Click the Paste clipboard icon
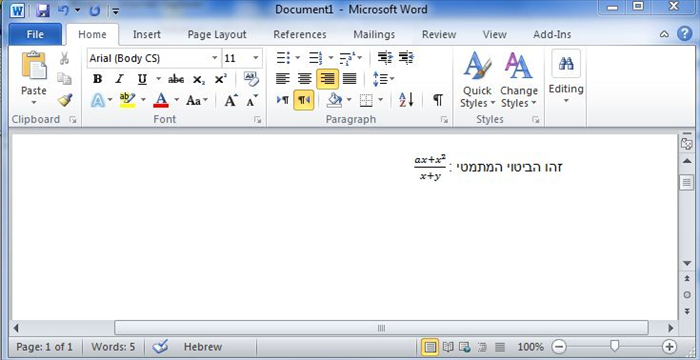Viewport: 700px width, 360px height. coord(34,65)
